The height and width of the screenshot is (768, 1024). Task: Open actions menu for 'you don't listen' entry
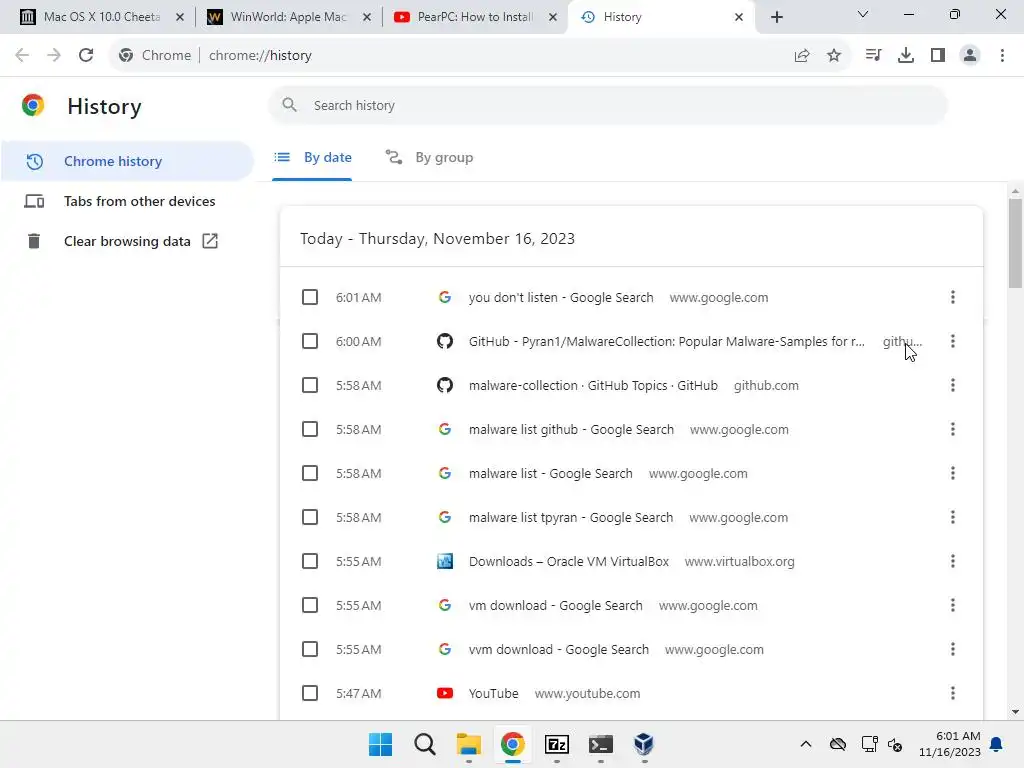point(953,297)
